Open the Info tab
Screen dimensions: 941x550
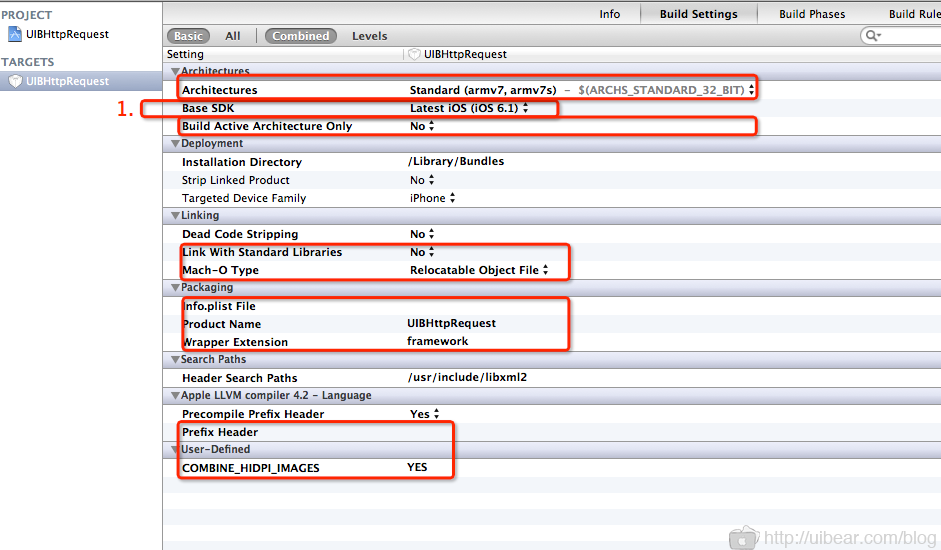pos(609,14)
